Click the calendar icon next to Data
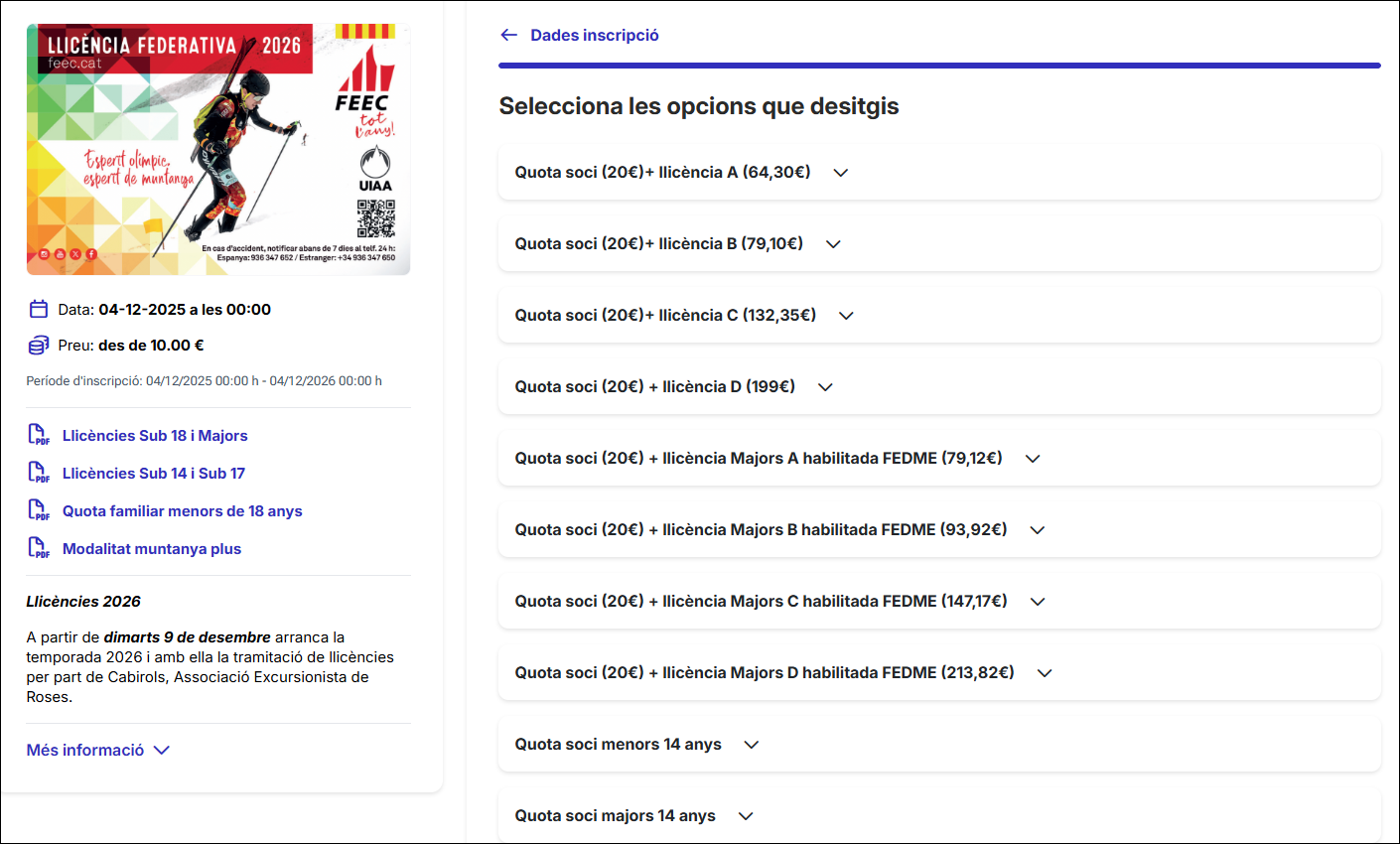 [x=39, y=309]
